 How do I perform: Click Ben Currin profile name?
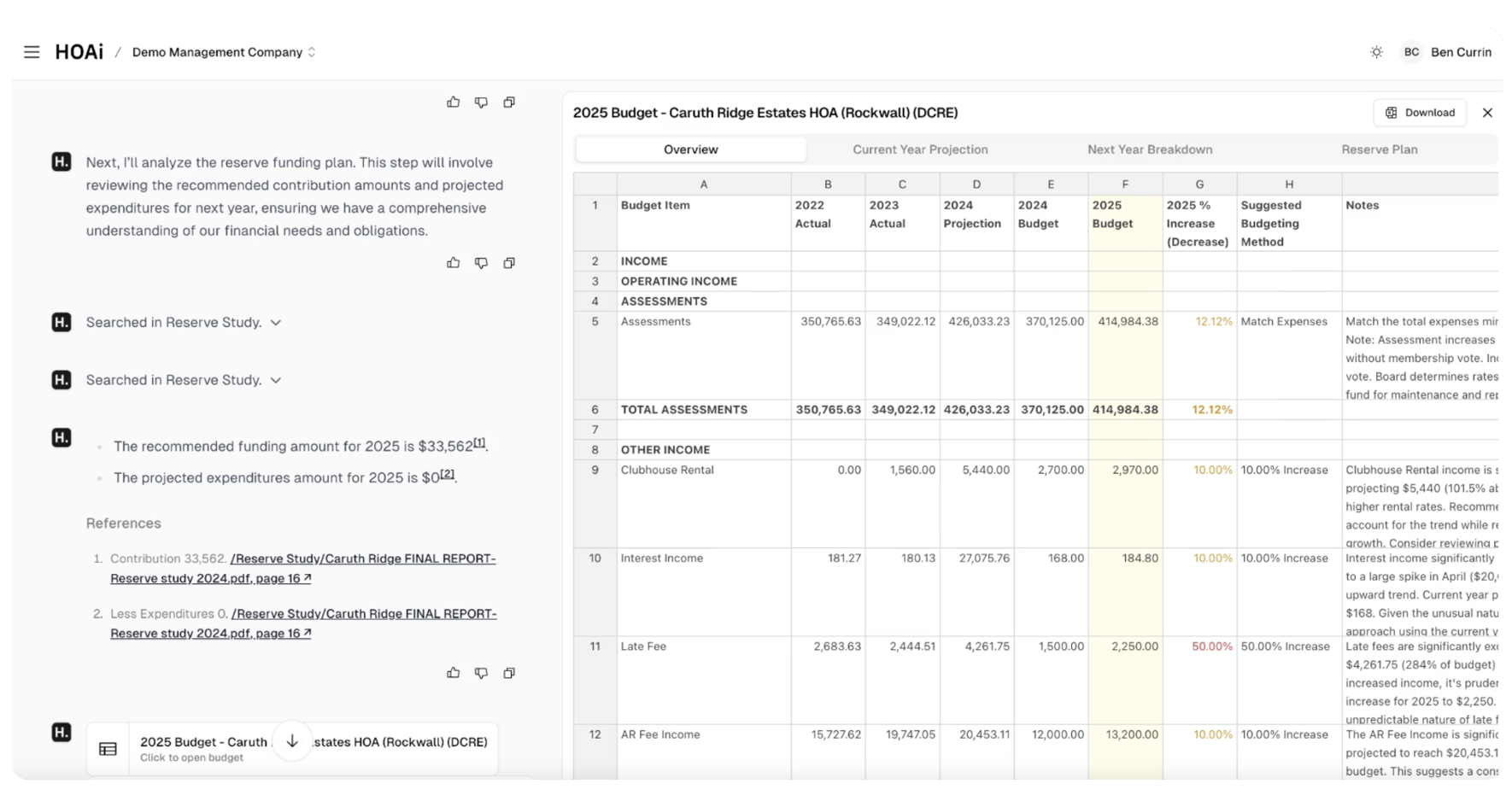(x=1461, y=52)
